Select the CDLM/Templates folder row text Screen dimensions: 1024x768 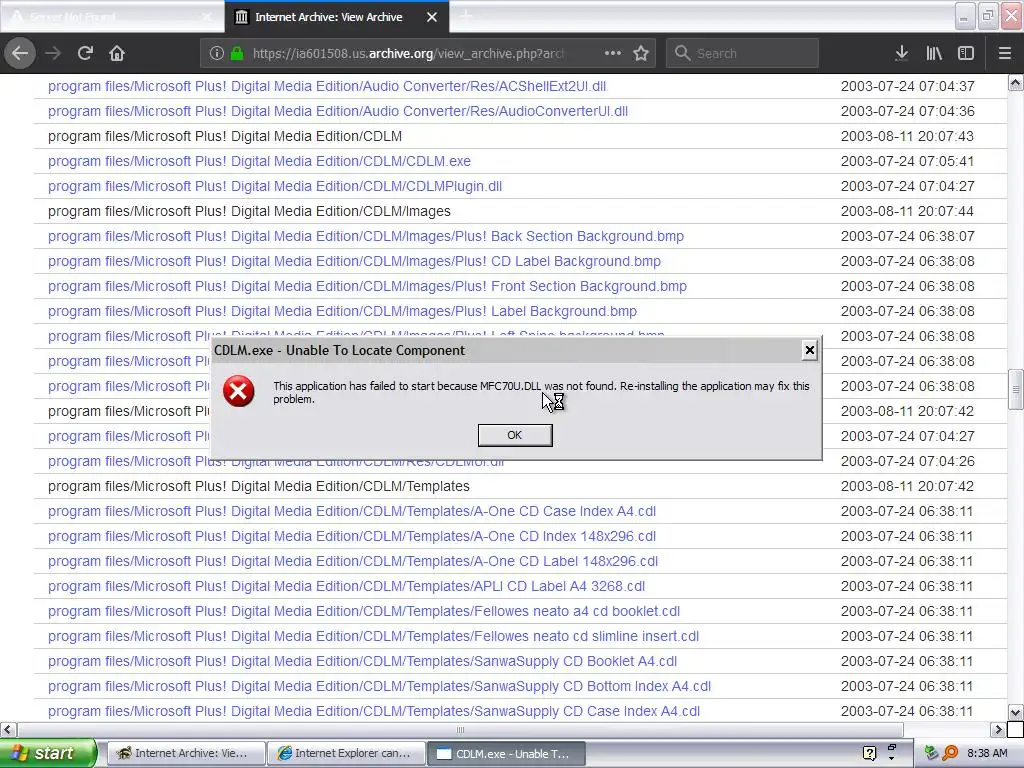(x=259, y=487)
